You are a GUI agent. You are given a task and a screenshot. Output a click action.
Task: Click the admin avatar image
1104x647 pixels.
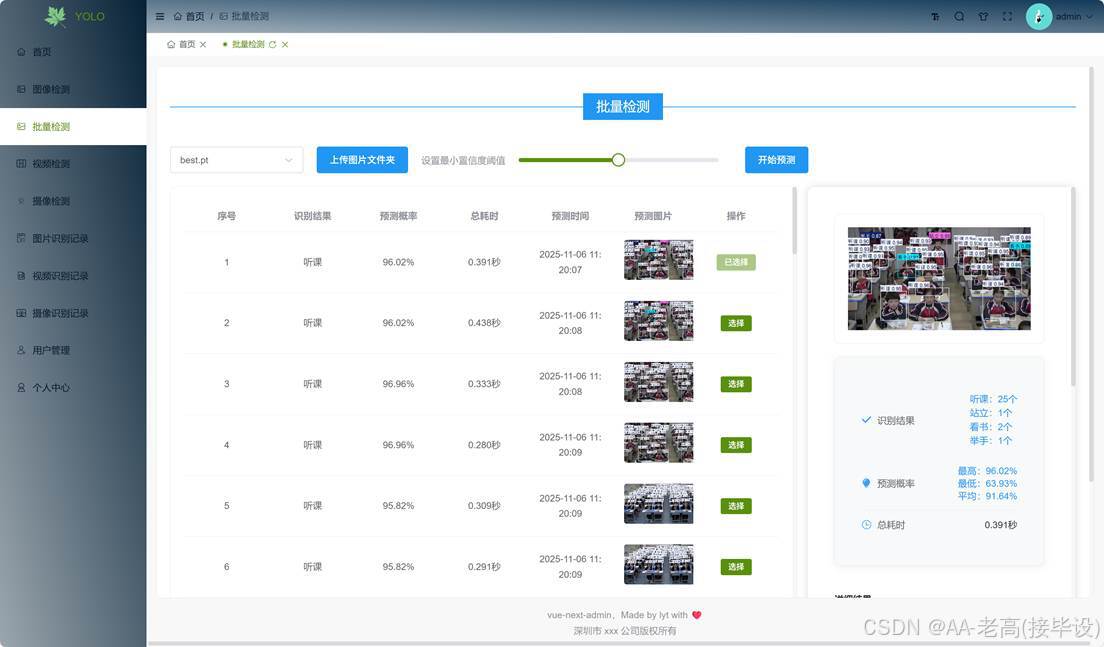(x=1039, y=16)
